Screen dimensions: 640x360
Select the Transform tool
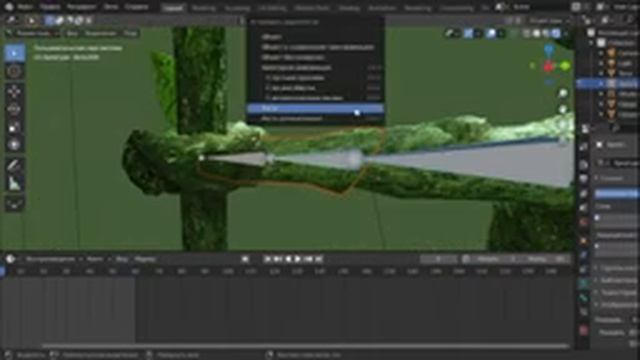(x=14, y=145)
